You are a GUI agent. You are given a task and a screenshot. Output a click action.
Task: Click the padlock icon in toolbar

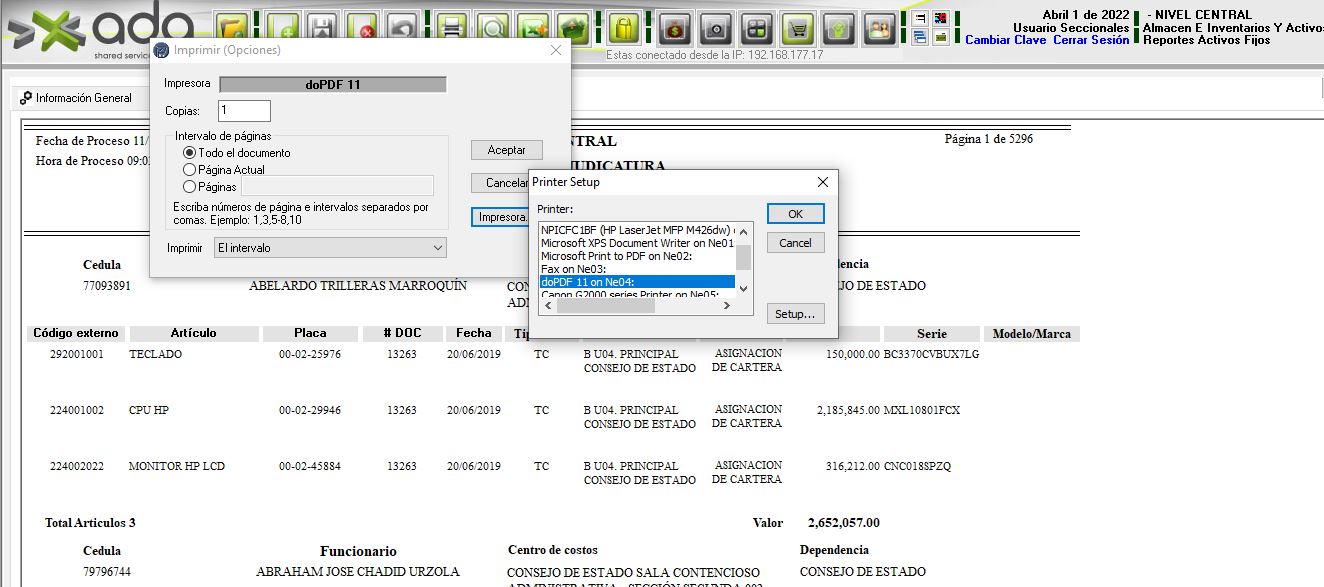[623, 28]
